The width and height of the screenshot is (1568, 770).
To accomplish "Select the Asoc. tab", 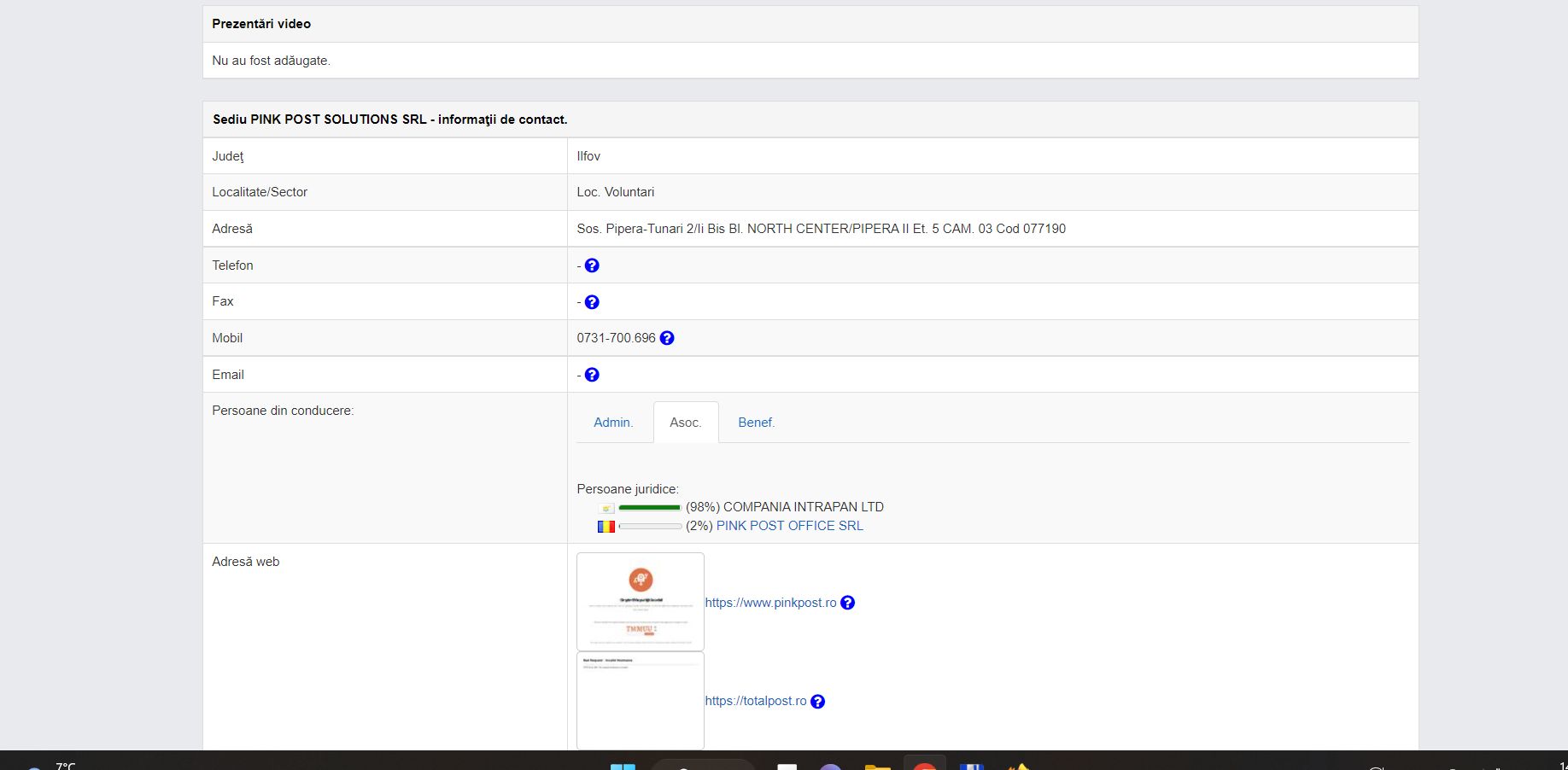I will [686, 423].
